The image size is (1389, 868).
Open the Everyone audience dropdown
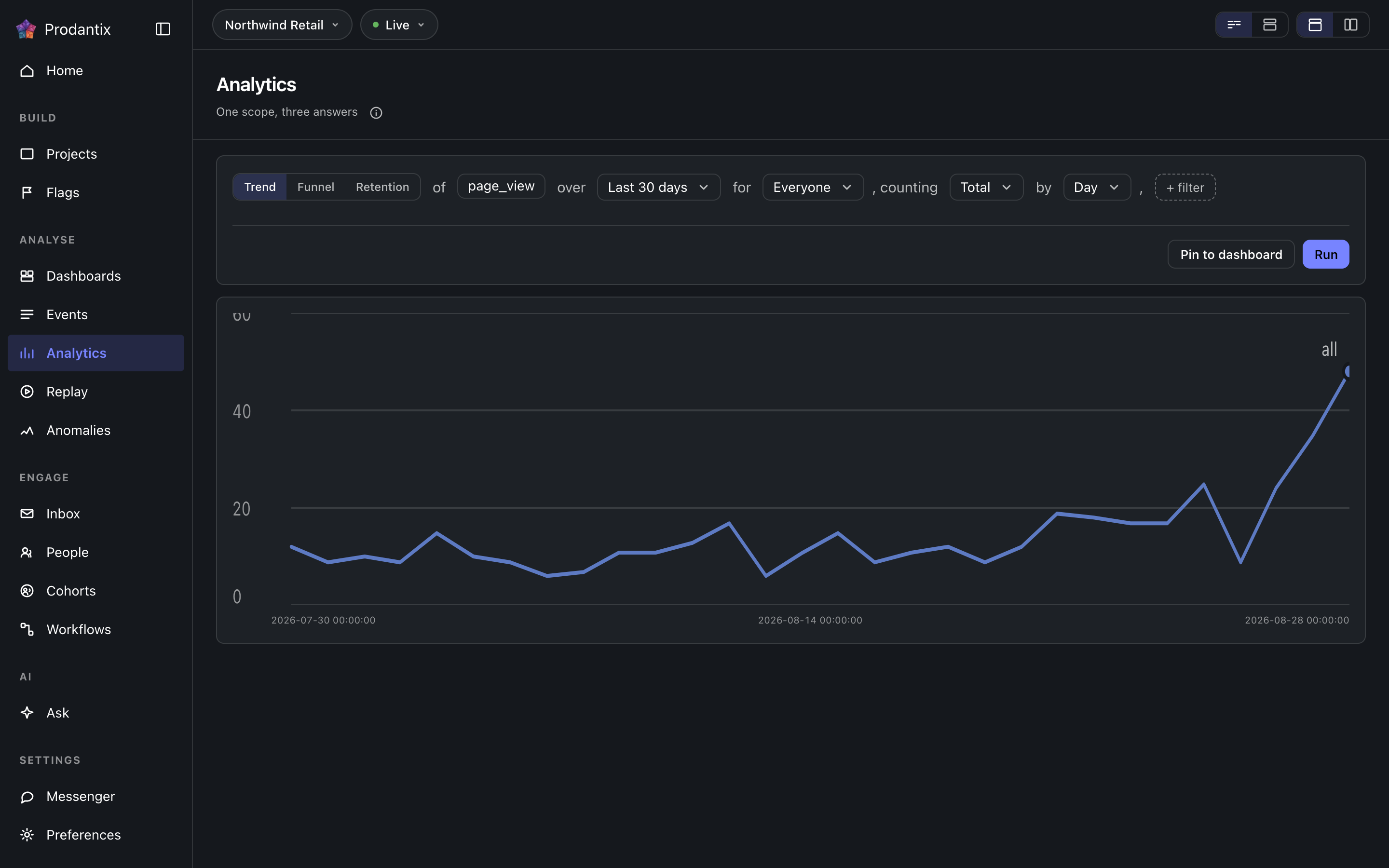point(813,187)
